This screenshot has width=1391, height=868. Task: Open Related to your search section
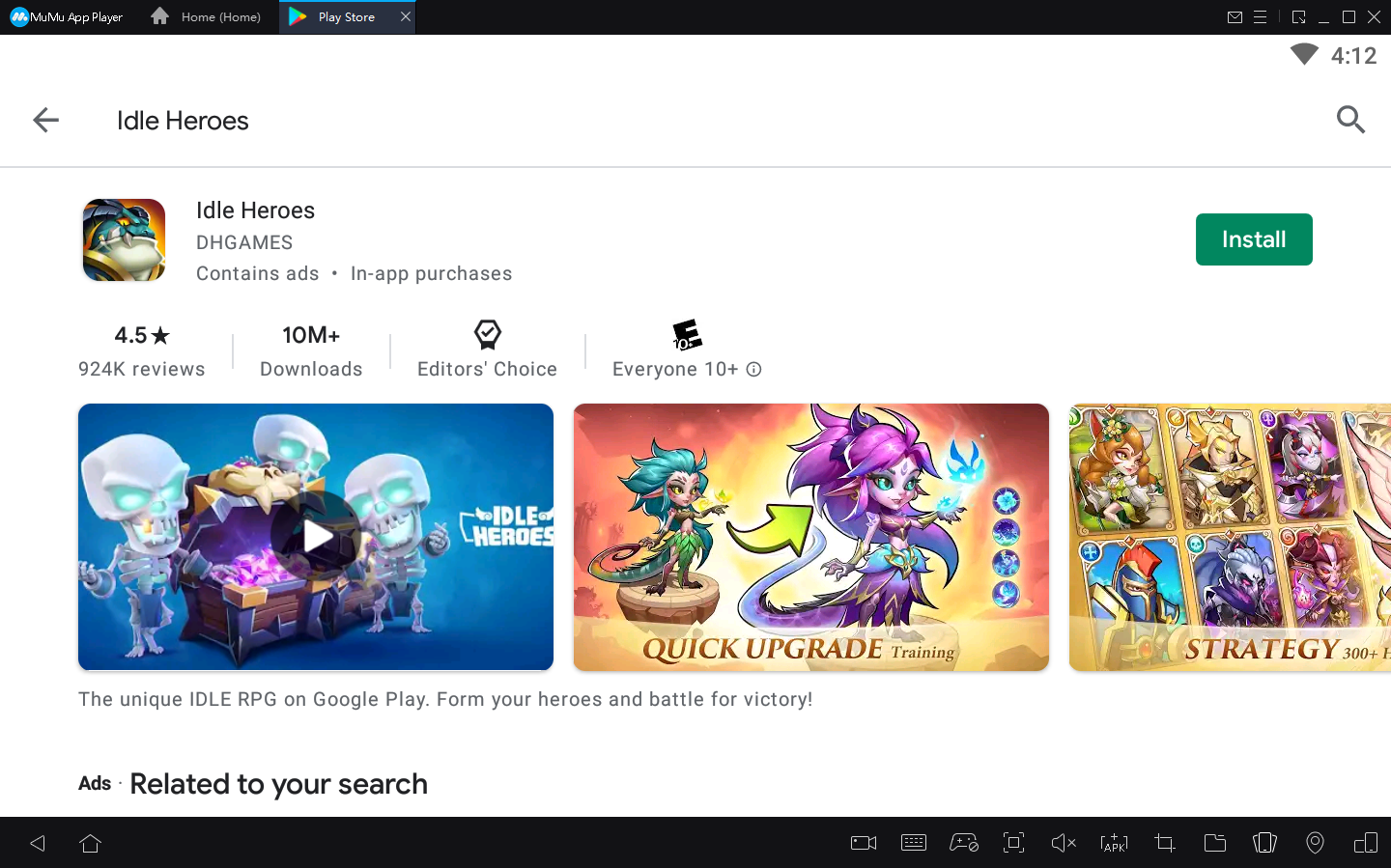tap(278, 784)
